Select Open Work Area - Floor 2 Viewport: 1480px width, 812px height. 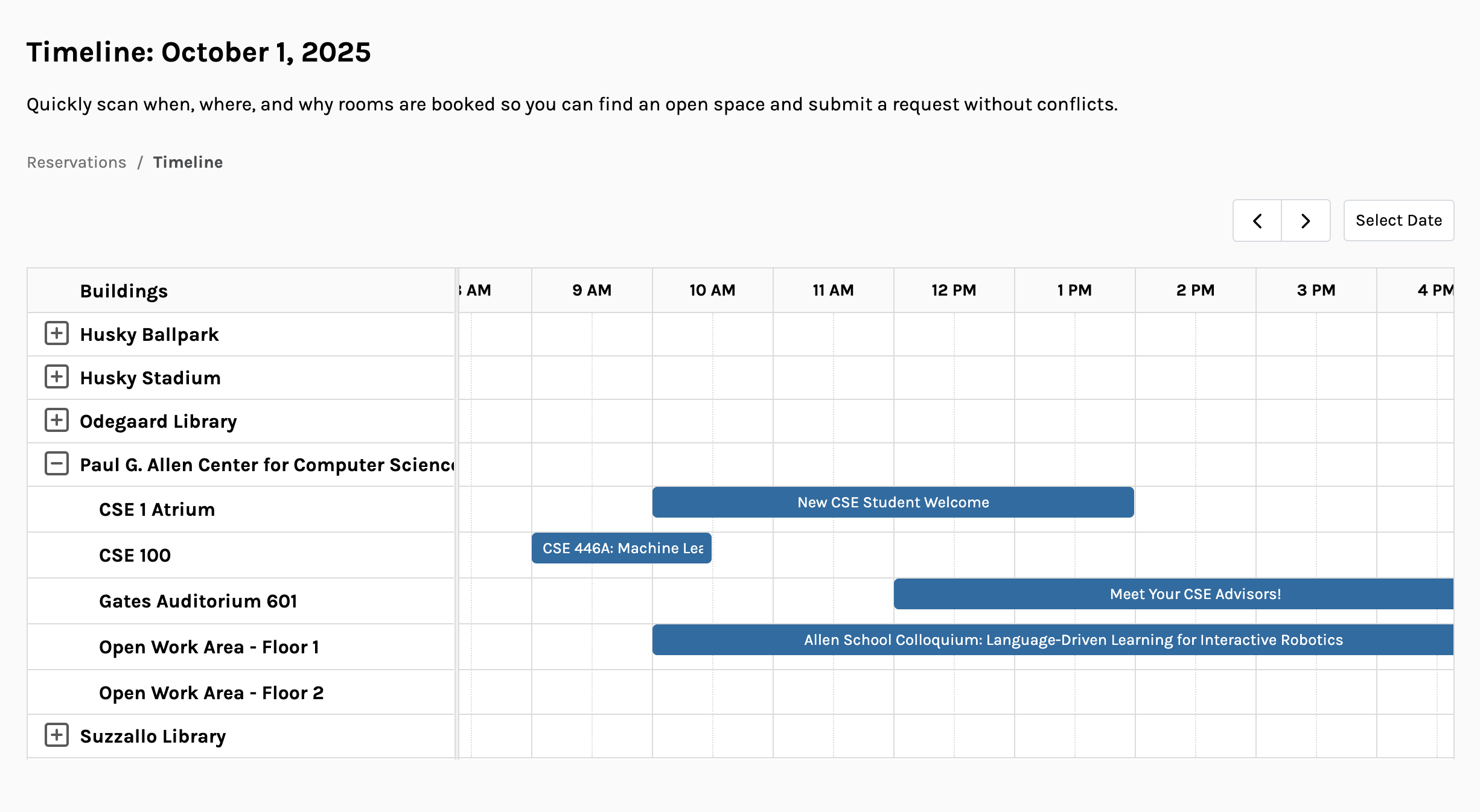click(211, 693)
